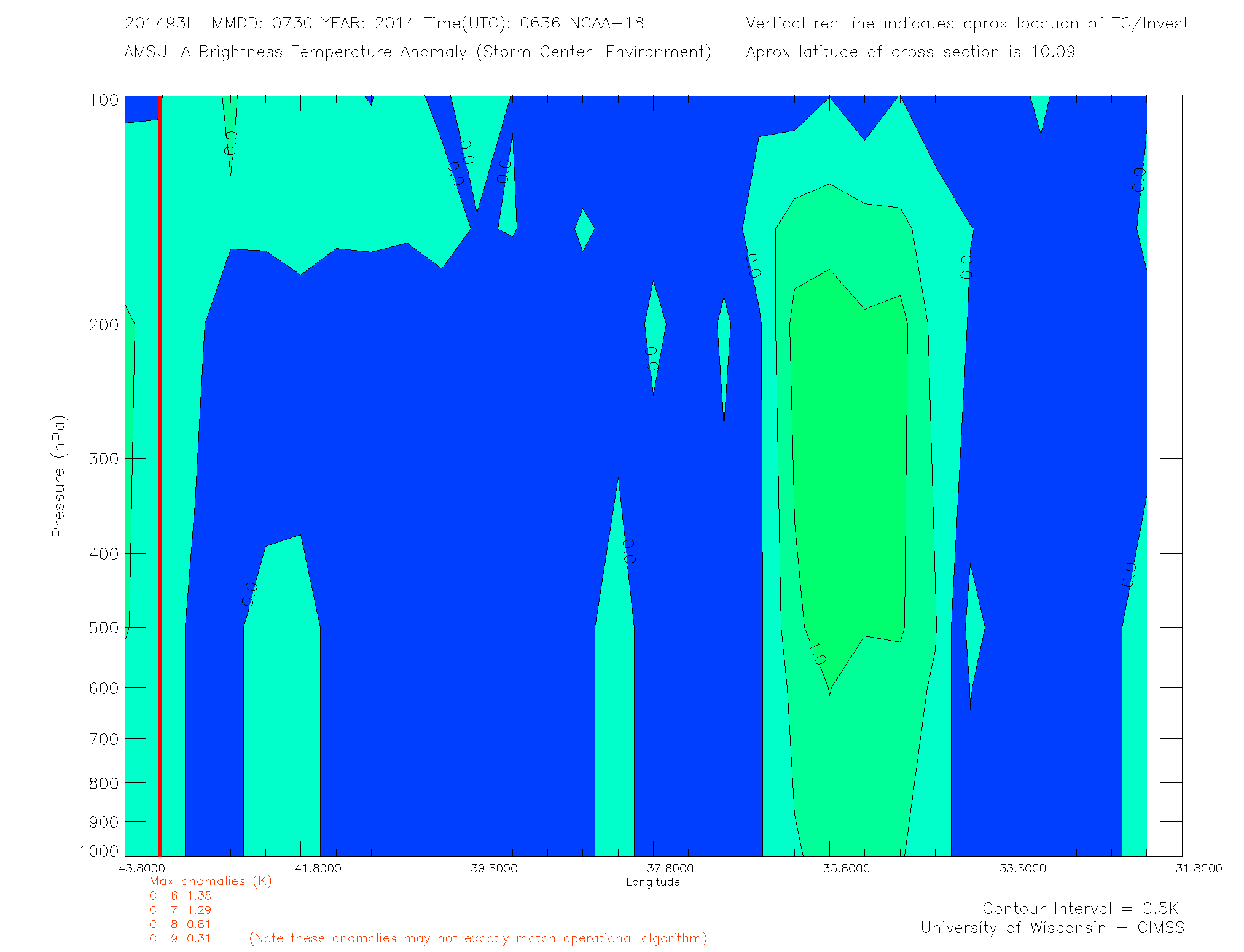The height and width of the screenshot is (952, 1244).
Task: Click the CH 9 0.31 anomaly value
Action: pos(180,938)
